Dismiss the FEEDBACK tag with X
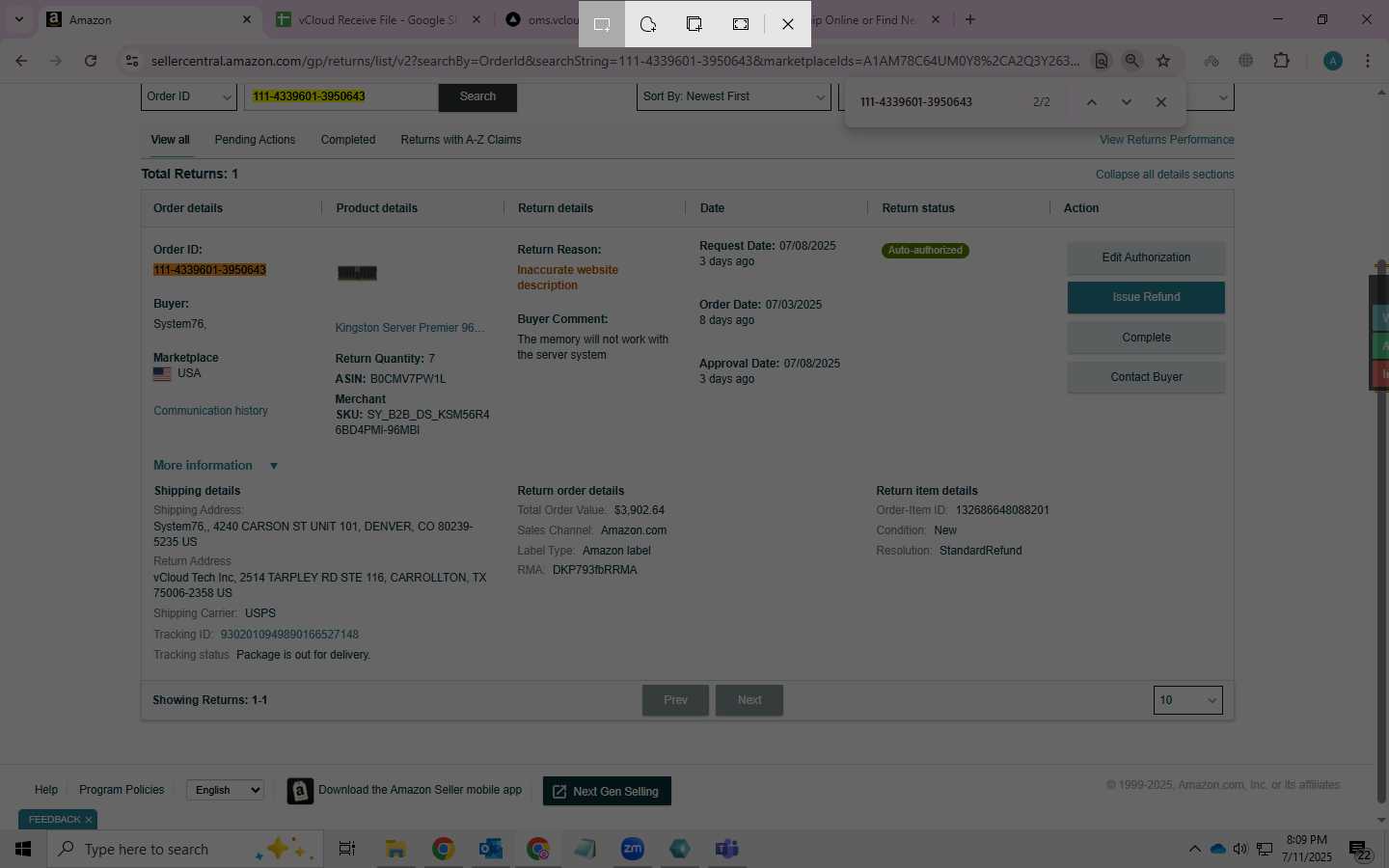 pos(89,820)
